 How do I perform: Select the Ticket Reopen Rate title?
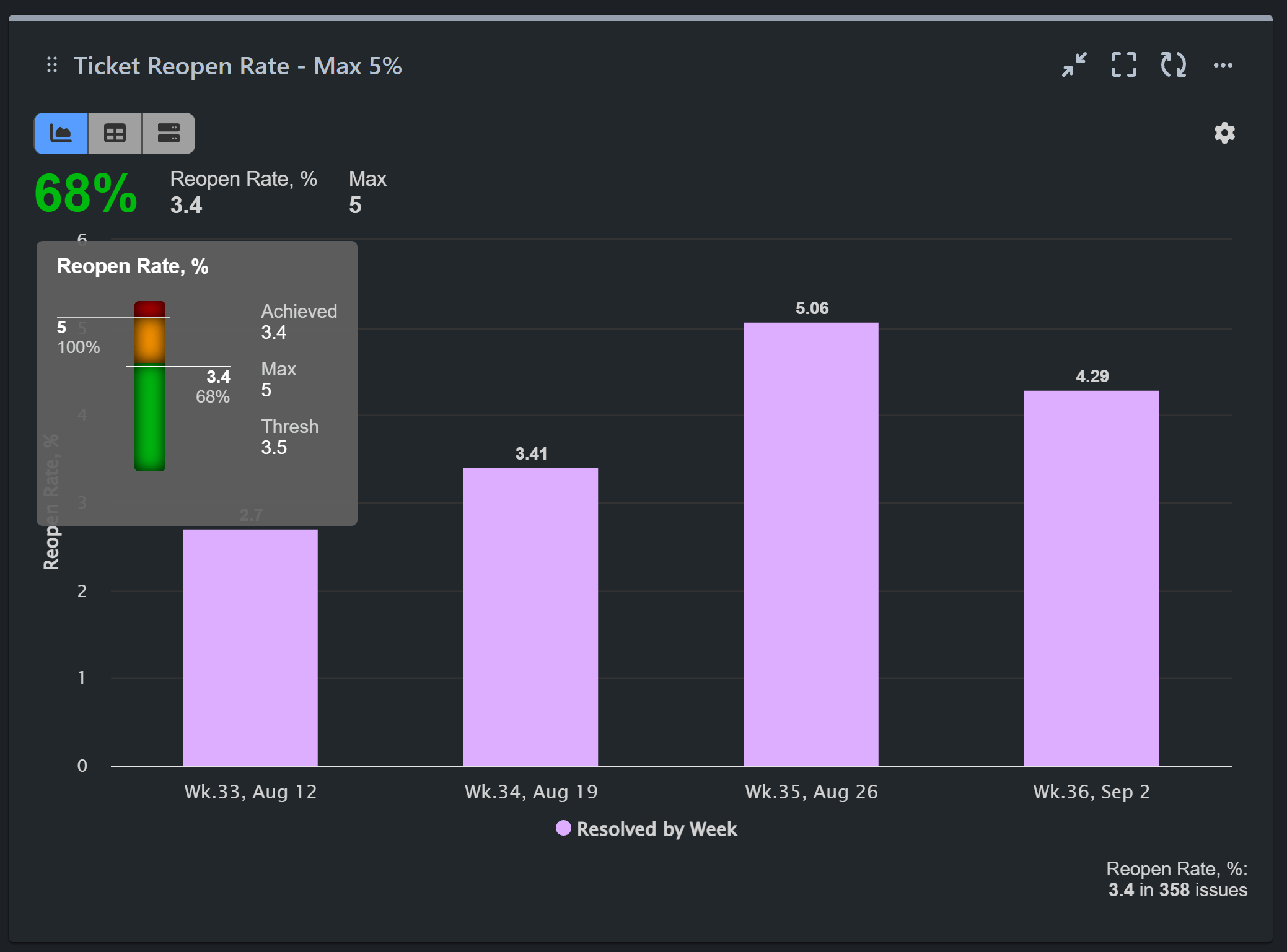click(x=239, y=65)
